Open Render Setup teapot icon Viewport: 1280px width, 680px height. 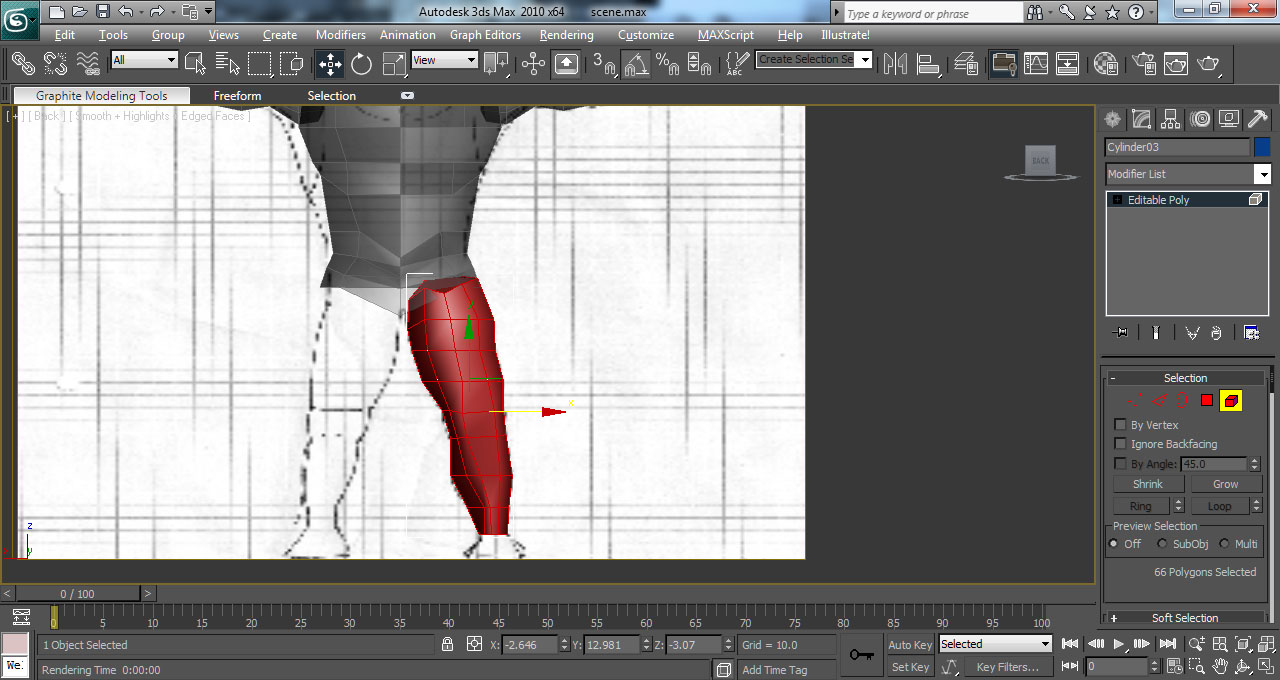1144,64
